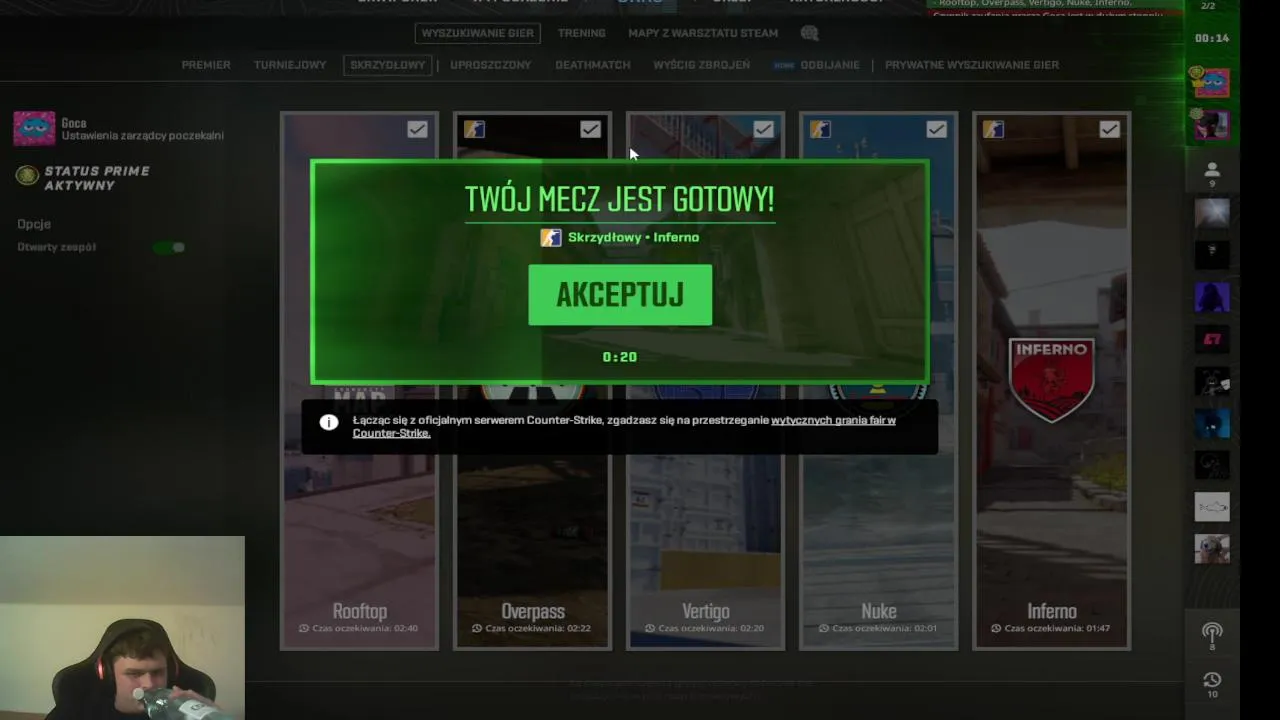Open the Trening section
Screen dimensions: 1280x720
(582, 33)
